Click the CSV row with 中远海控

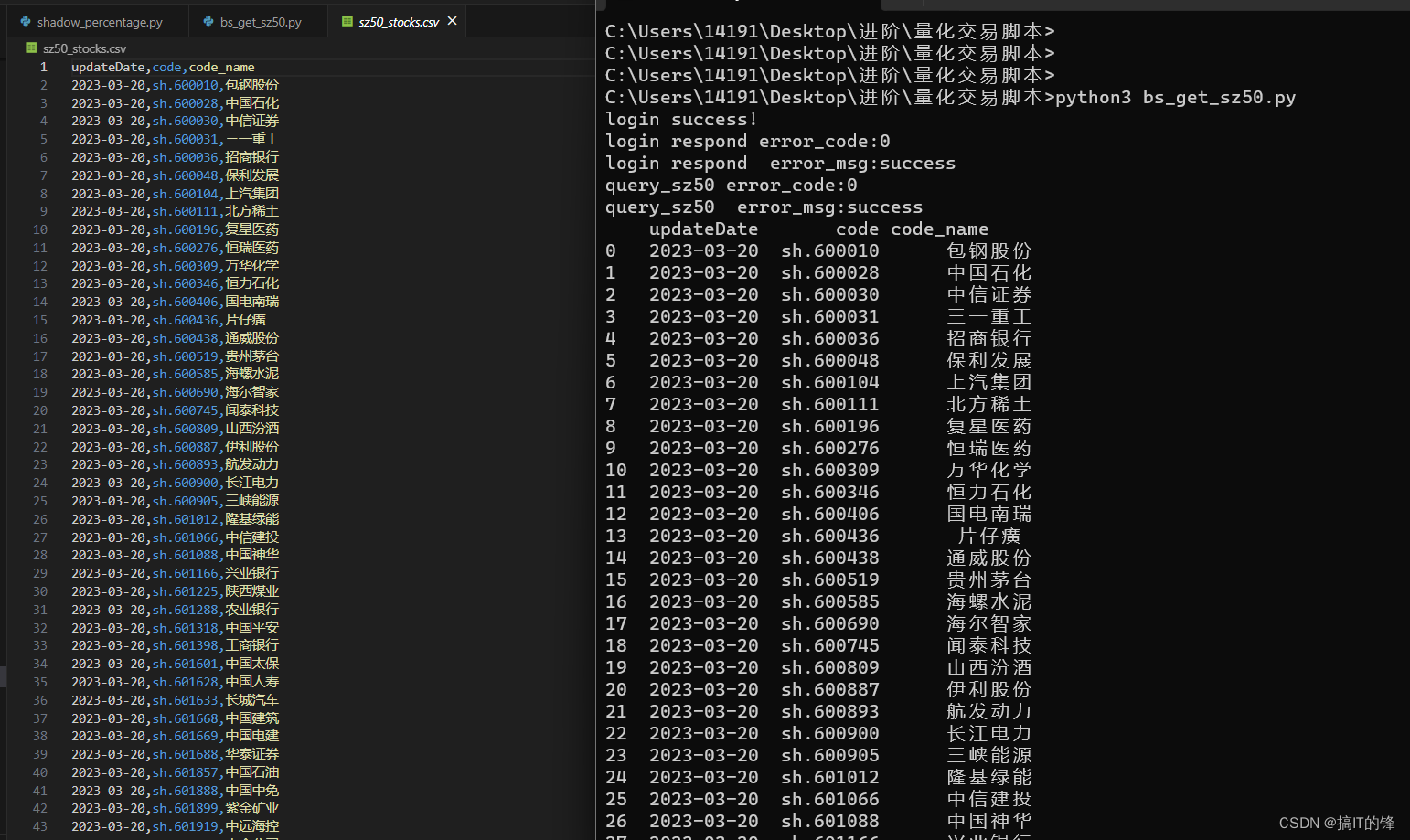click(175, 826)
